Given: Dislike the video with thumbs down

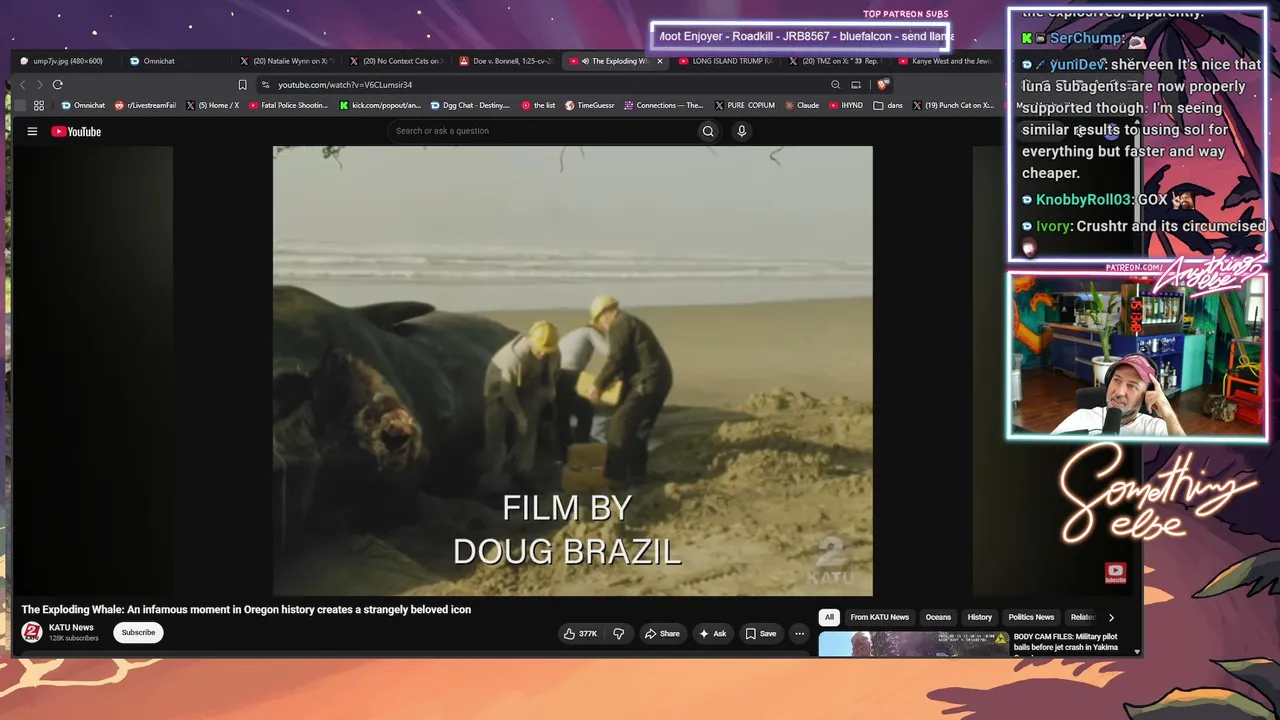Looking at the screenshot, I should (x=618, y=633).
